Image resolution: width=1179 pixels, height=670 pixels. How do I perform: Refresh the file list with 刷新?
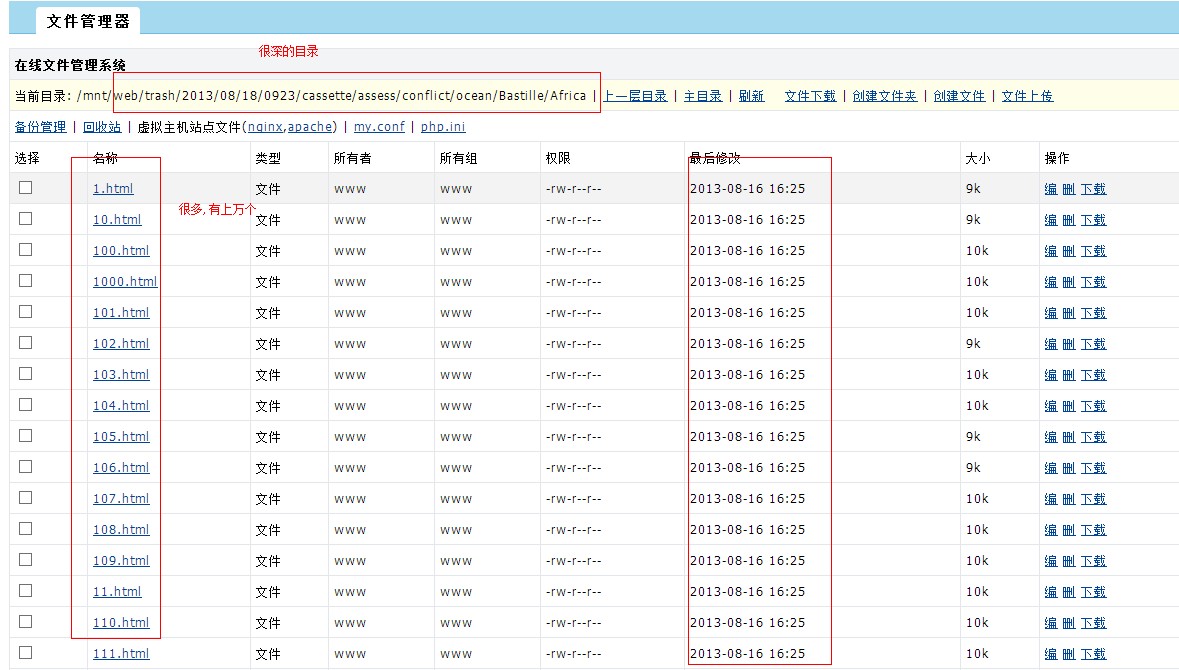[751, 96]
